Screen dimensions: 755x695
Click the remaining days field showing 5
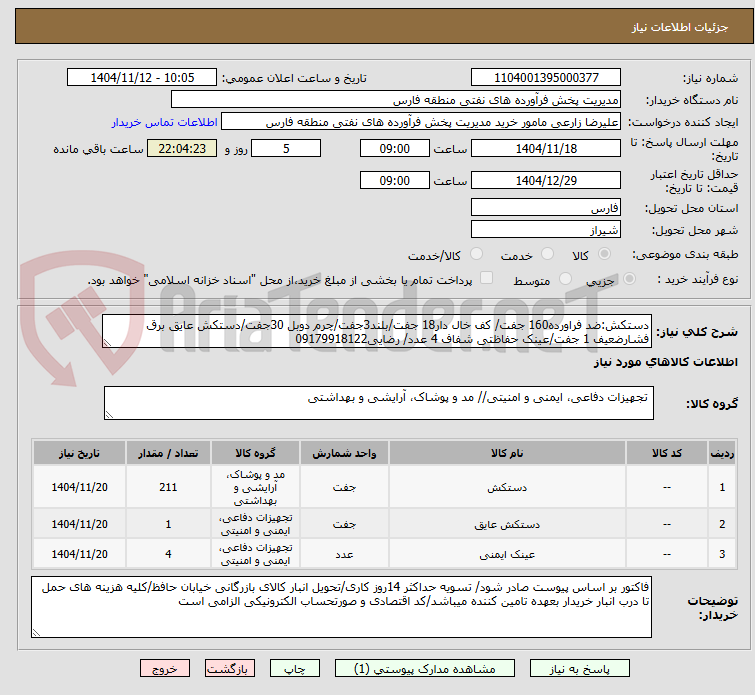coord(286,148)
